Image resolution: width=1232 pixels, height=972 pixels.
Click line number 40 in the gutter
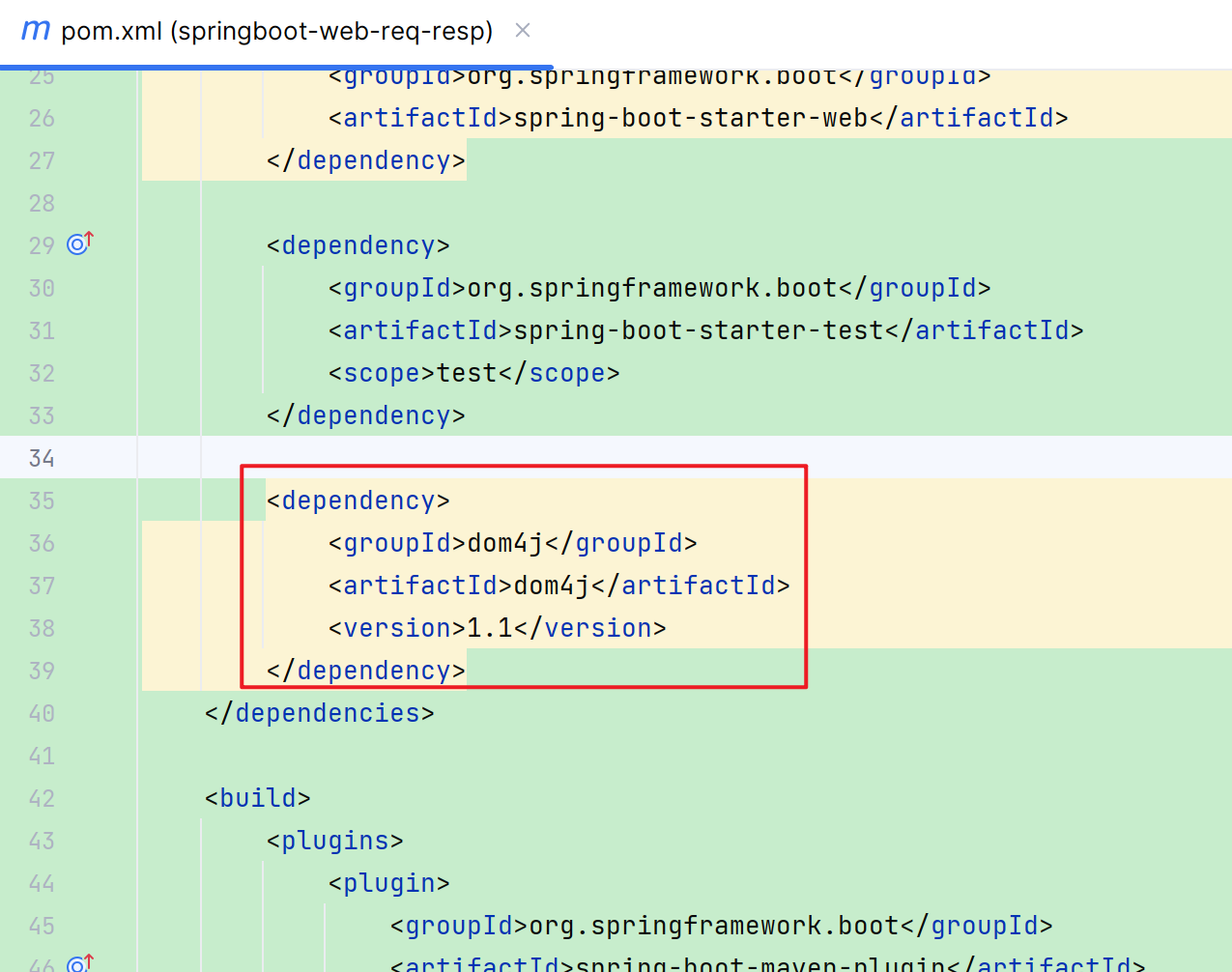(x=41, y=713)
